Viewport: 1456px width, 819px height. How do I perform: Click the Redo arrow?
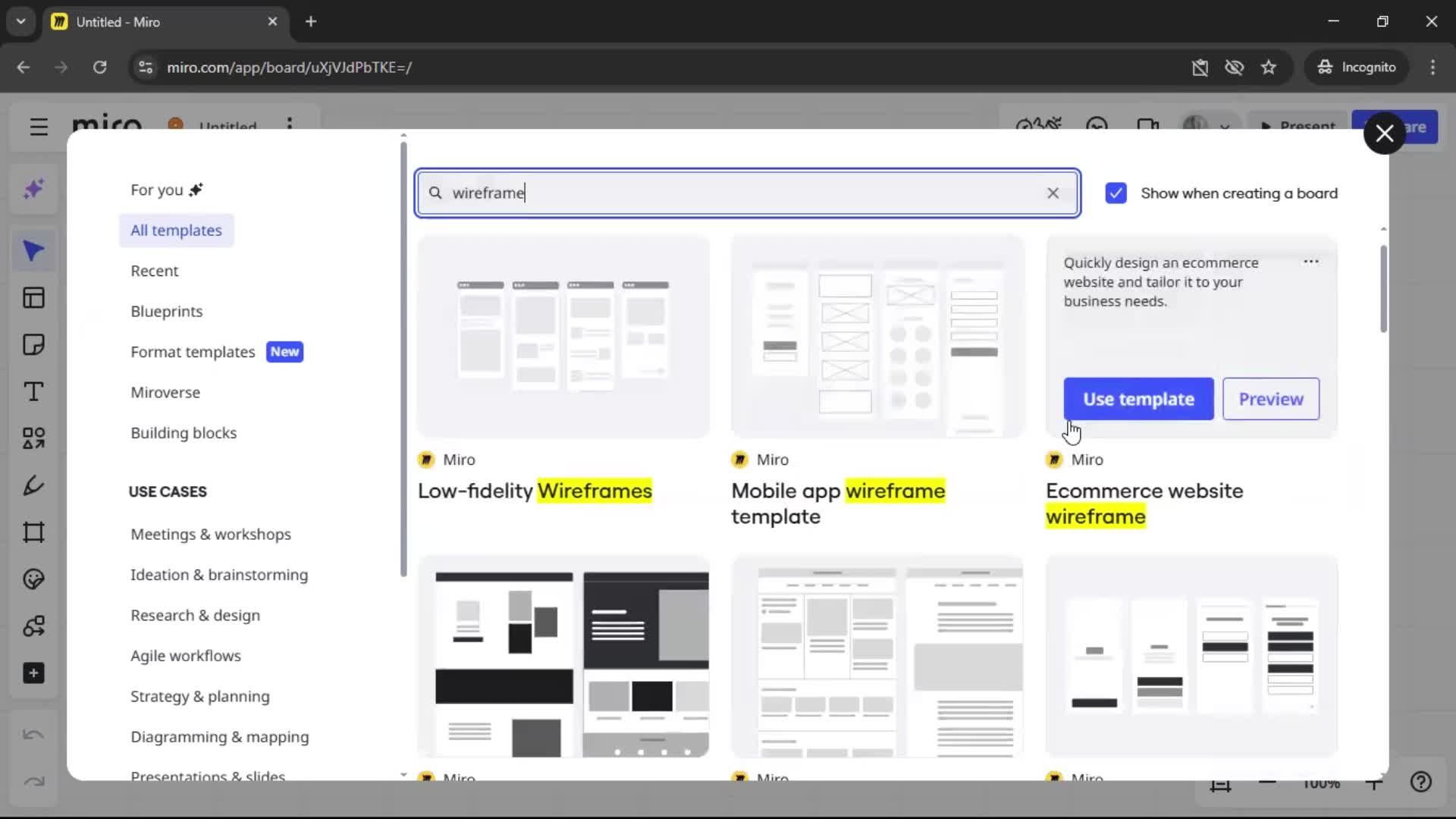point(33,781)
